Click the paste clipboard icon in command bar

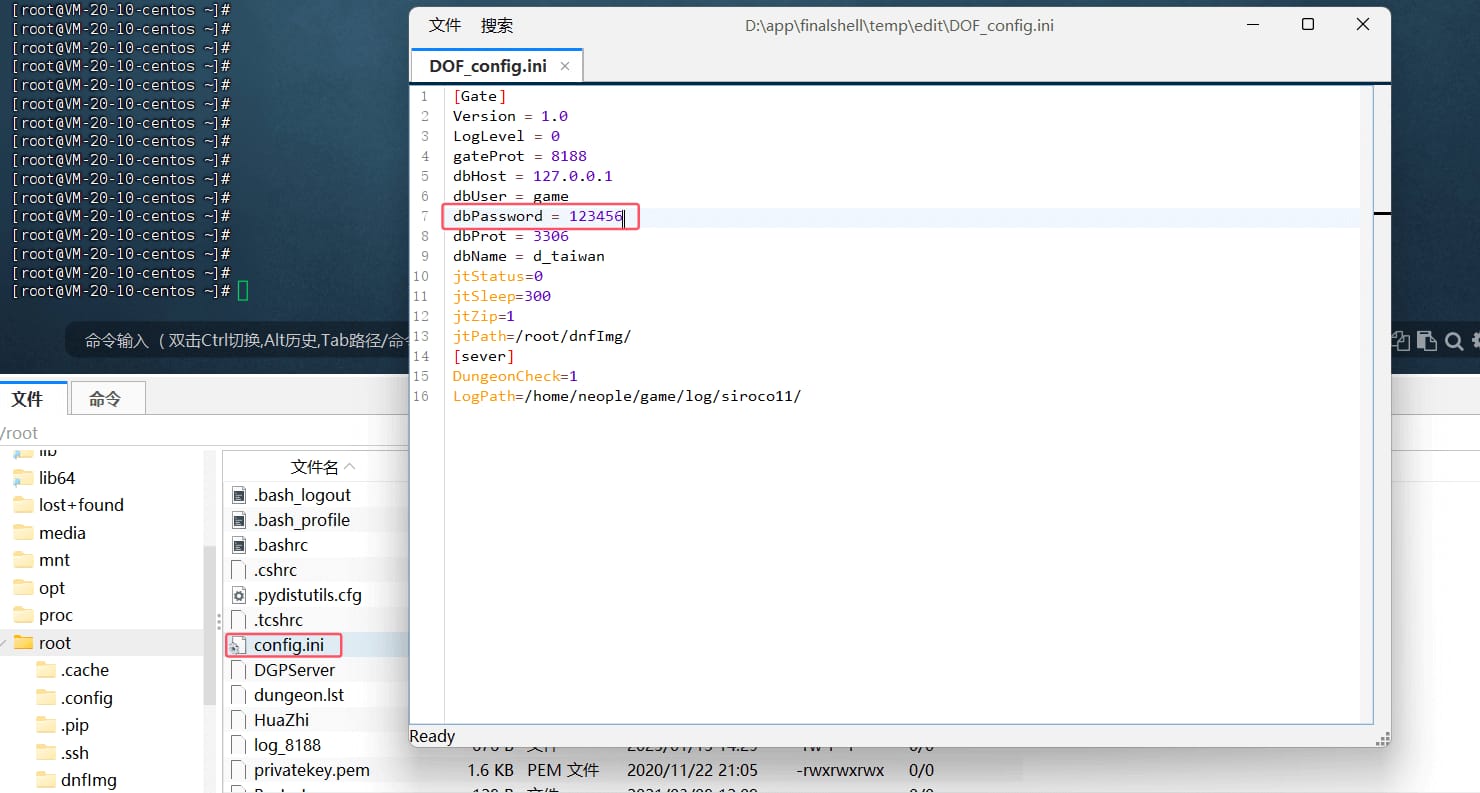point(1427,341)
